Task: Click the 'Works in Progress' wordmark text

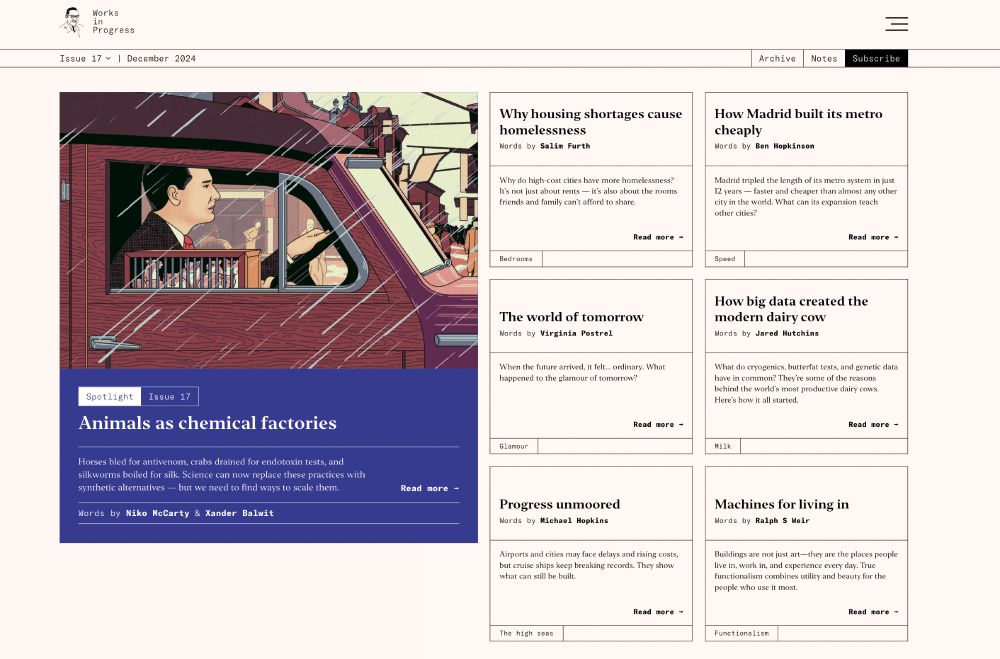Action: click(x=113, y=22)
